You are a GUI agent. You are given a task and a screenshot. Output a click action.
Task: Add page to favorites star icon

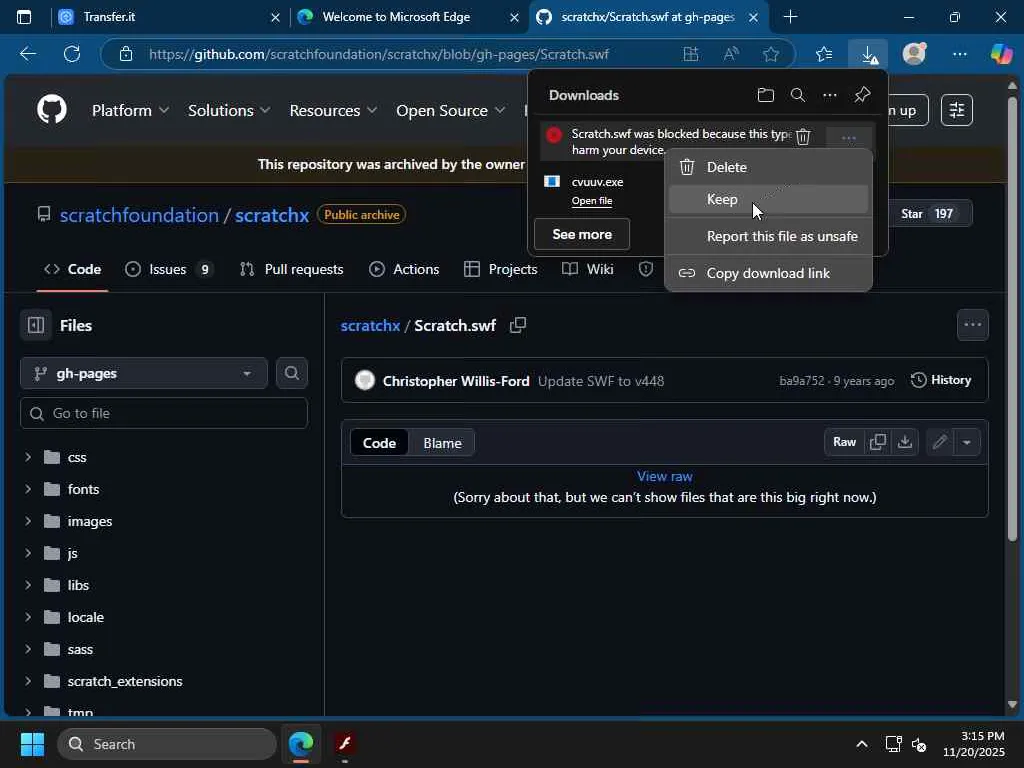771,54
